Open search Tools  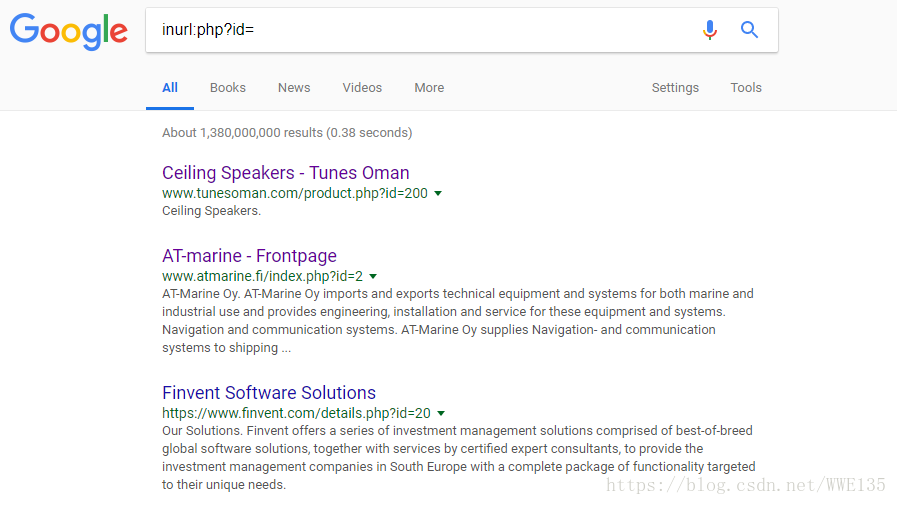click(746, 88)
